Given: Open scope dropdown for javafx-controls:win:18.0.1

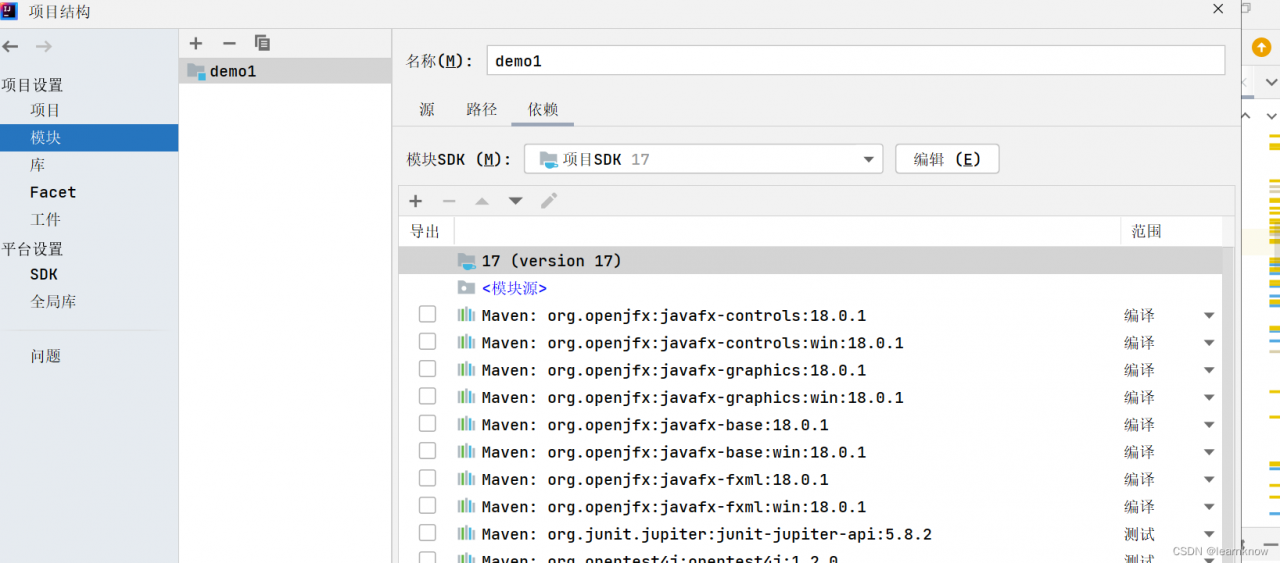Looking at the screenshot, I should pyautogui.click(x=1209, y=343).
